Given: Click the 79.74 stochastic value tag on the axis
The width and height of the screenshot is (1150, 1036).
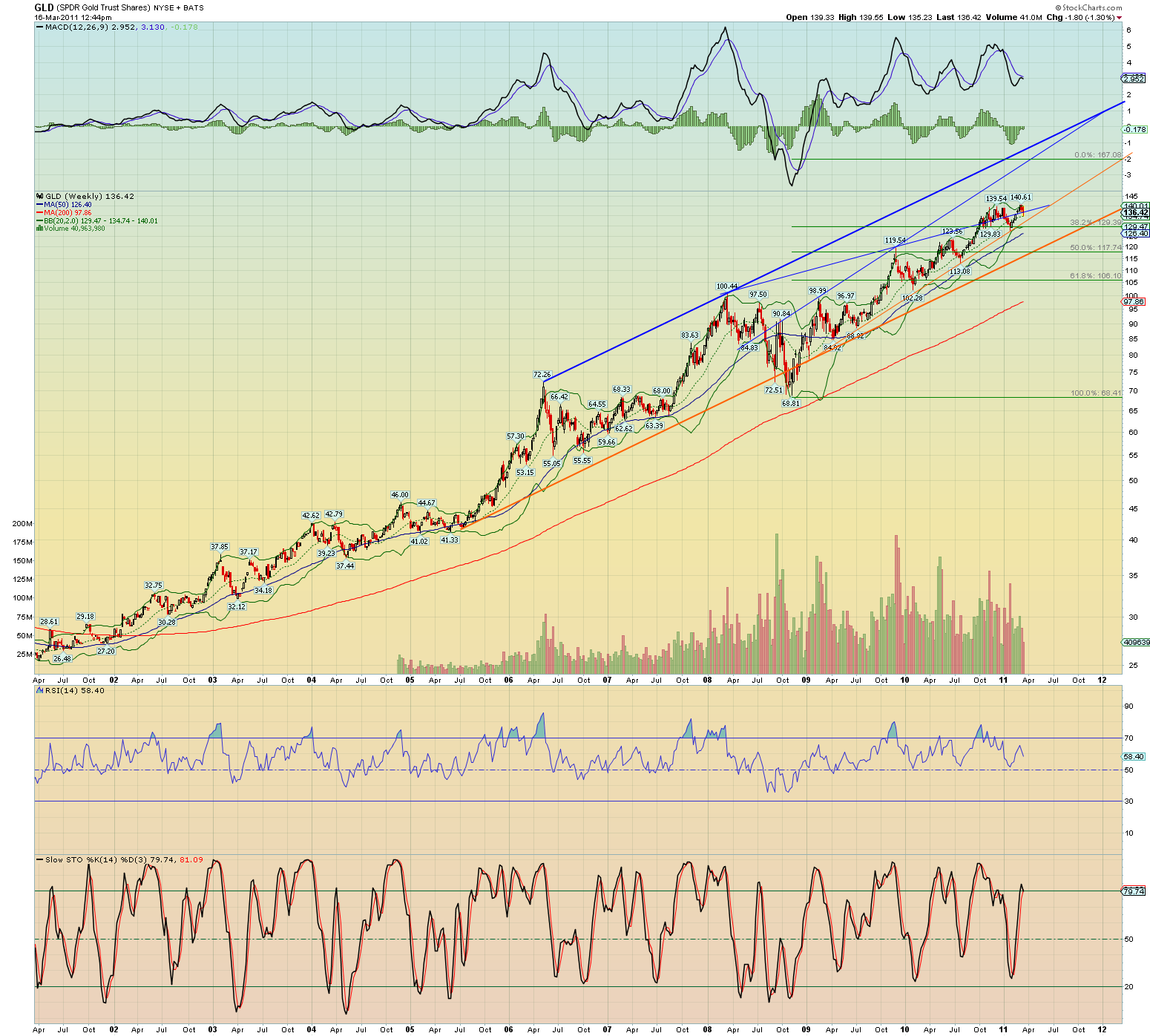Looking at the screenshot, I should 1134,891.
